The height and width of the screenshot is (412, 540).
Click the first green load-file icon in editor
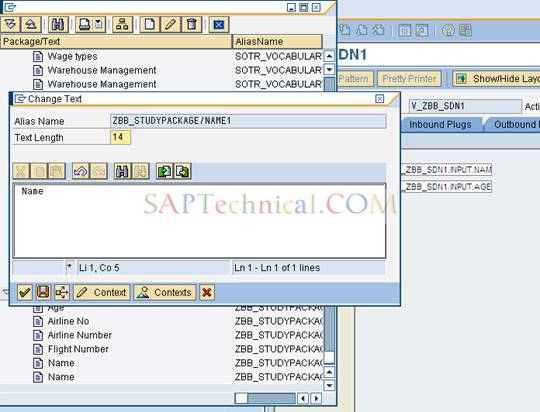(x=165, y=171)
